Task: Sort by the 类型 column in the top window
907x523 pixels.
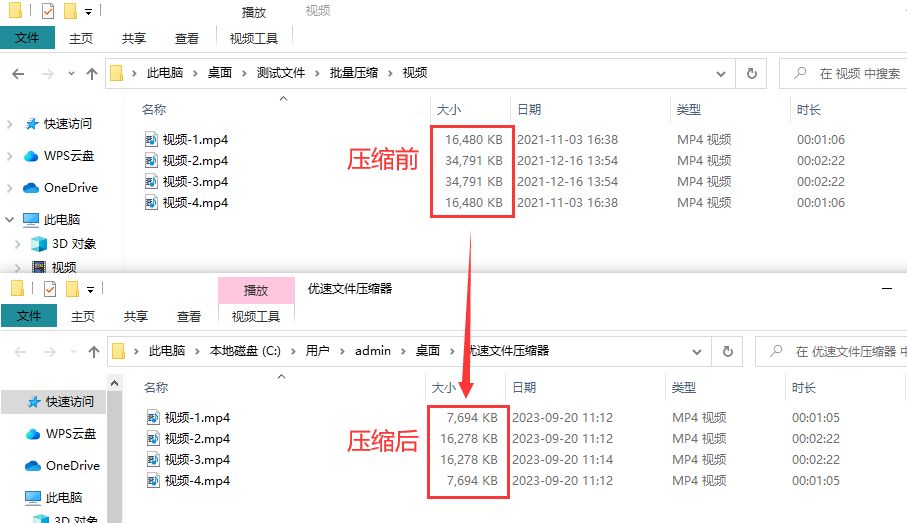Action: pyautogui.click(x=688, y=109)
